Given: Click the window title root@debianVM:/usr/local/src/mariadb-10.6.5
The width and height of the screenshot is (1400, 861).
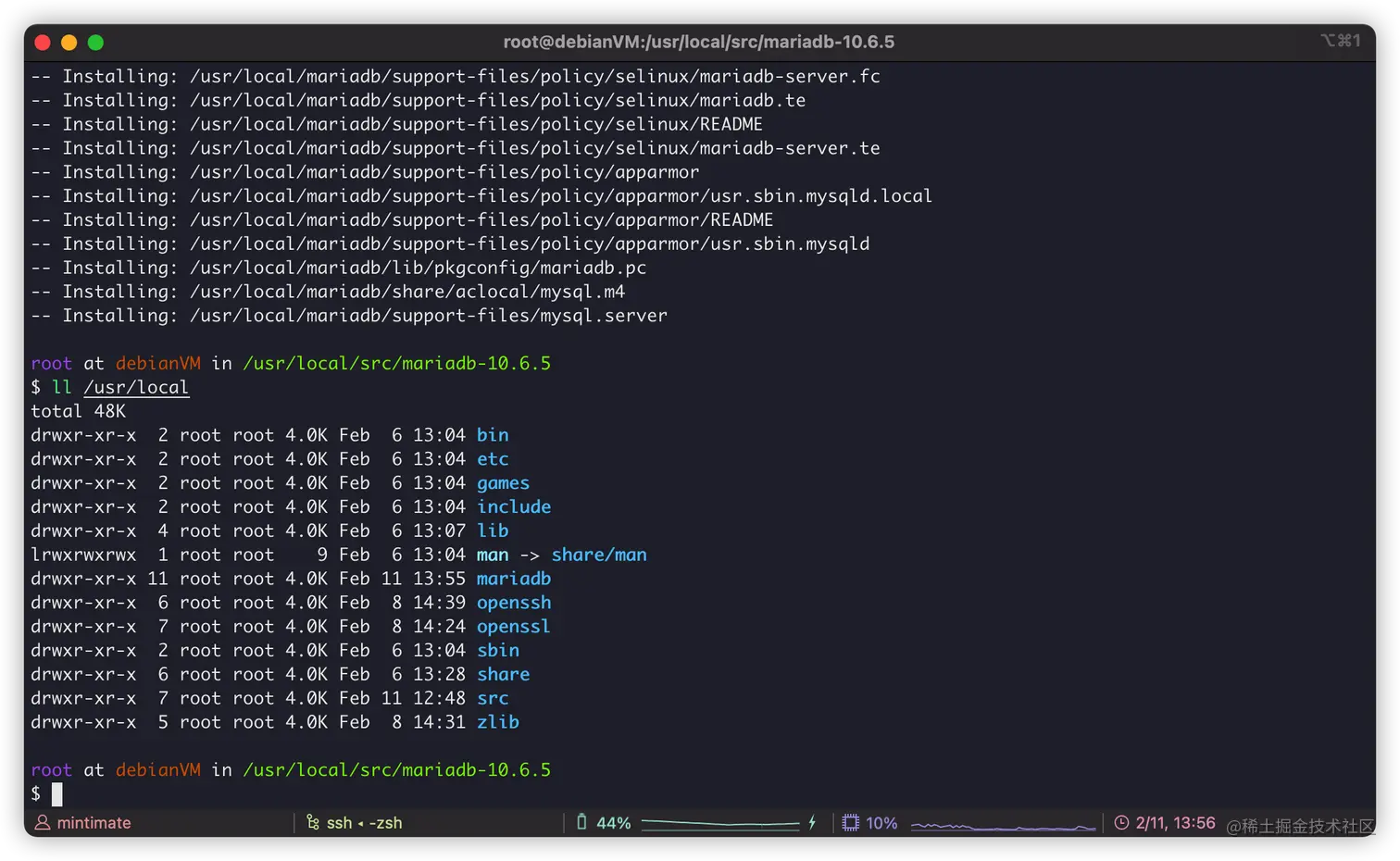Looking at the screenshot, I should pos(698,41).
